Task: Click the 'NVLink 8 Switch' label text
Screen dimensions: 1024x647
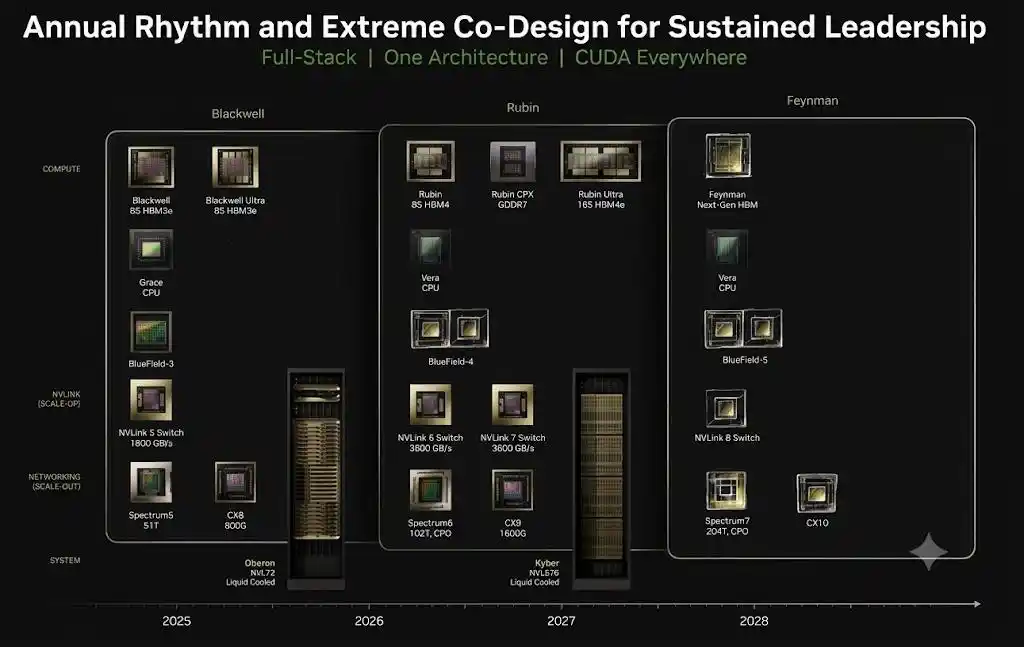Action: (727, 438)
